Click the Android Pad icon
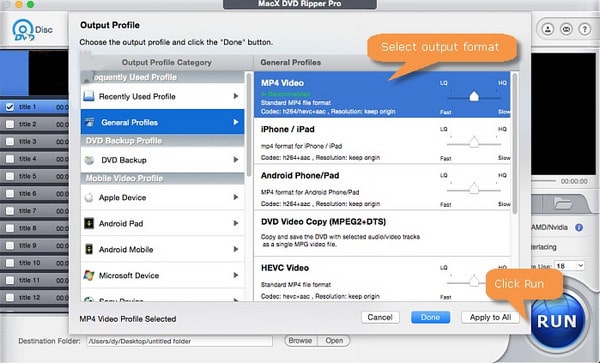The height and width of the screenshot is (364, 600). click(x=89, y=223)
